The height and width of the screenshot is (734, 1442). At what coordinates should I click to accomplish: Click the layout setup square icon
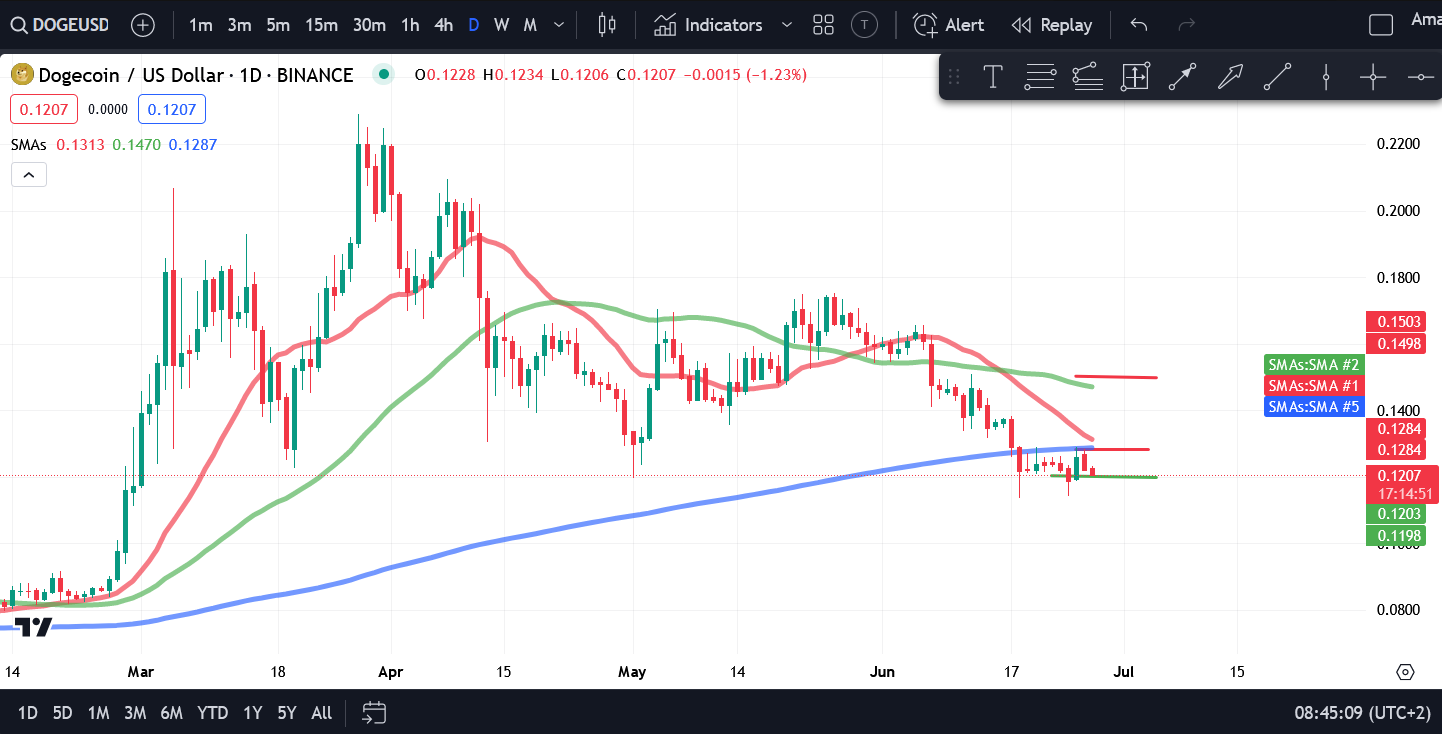point(1381,25)
